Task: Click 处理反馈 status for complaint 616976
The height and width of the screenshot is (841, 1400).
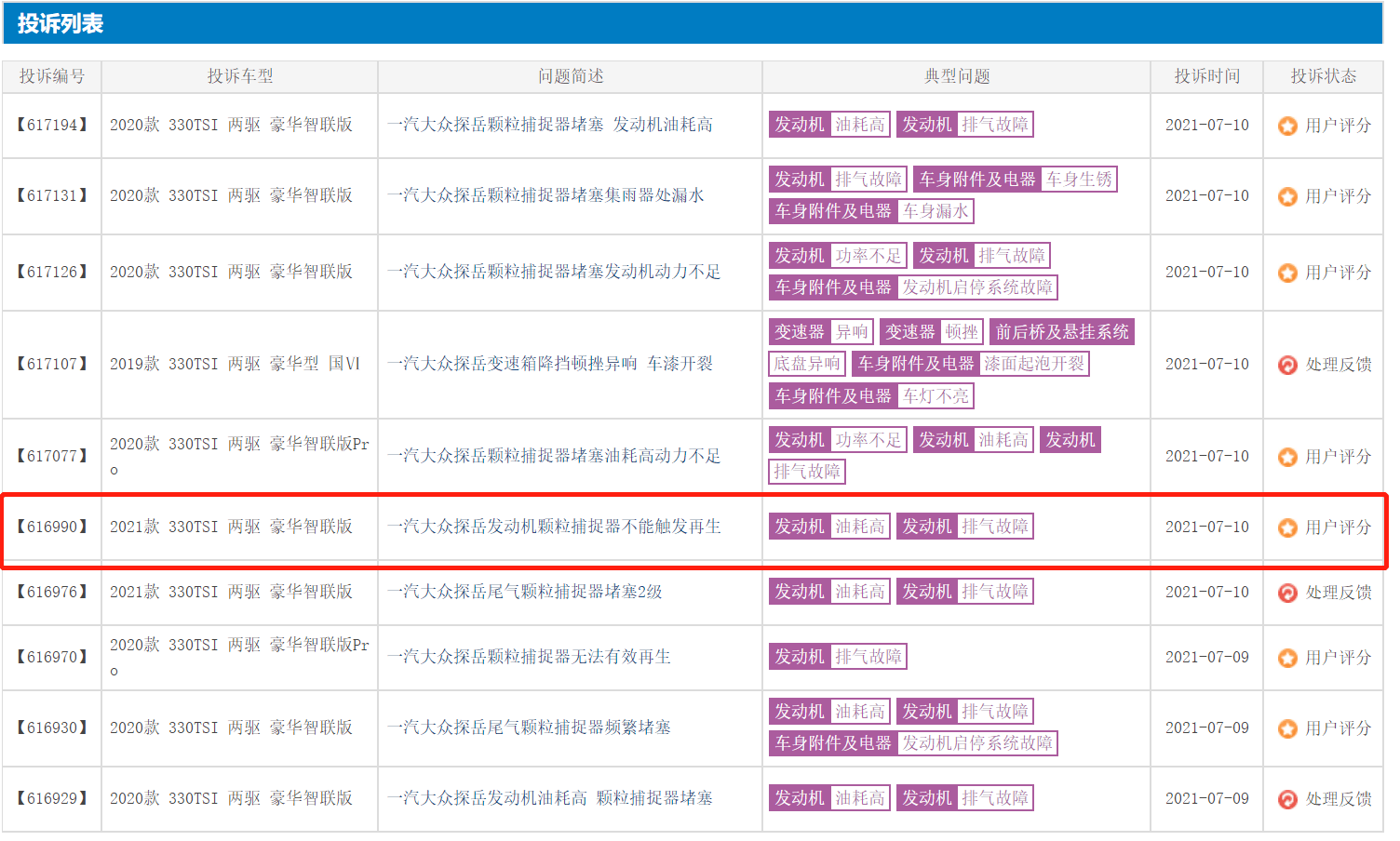Action: point(1338,593)
